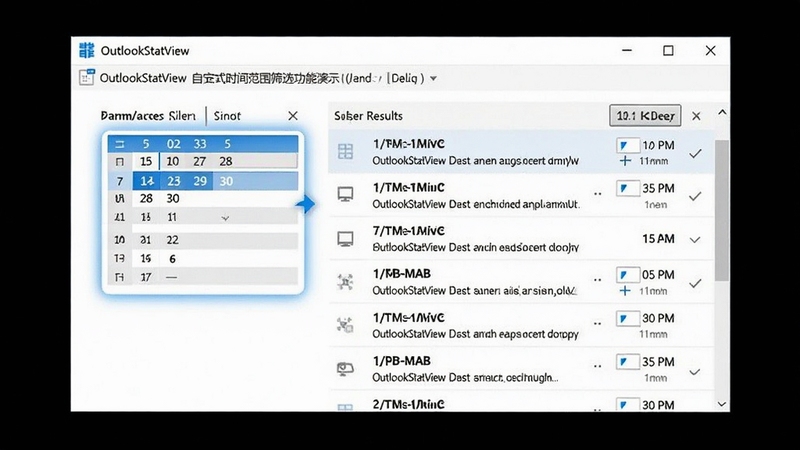The height and width of the screenshot is (450, 800).
Task: Select calendar date '6'
Action: pos(172,259)
